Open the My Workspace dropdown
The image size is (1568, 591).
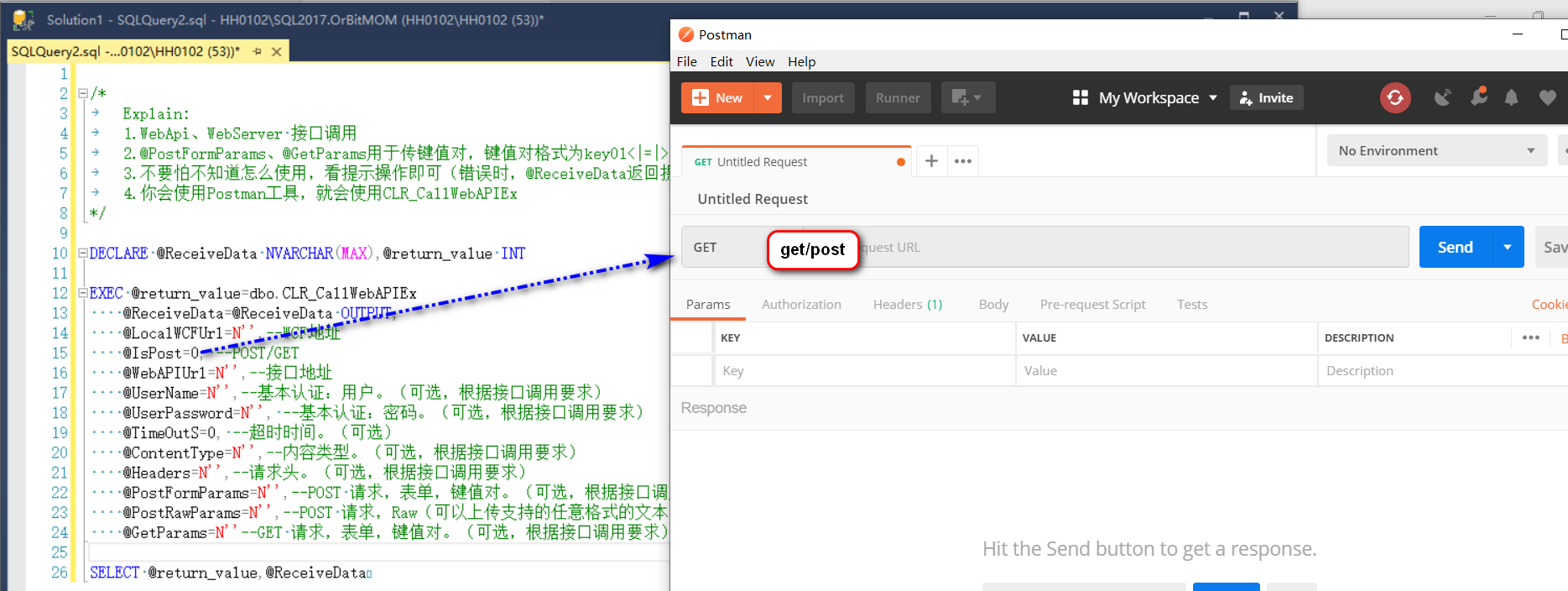1157,97
